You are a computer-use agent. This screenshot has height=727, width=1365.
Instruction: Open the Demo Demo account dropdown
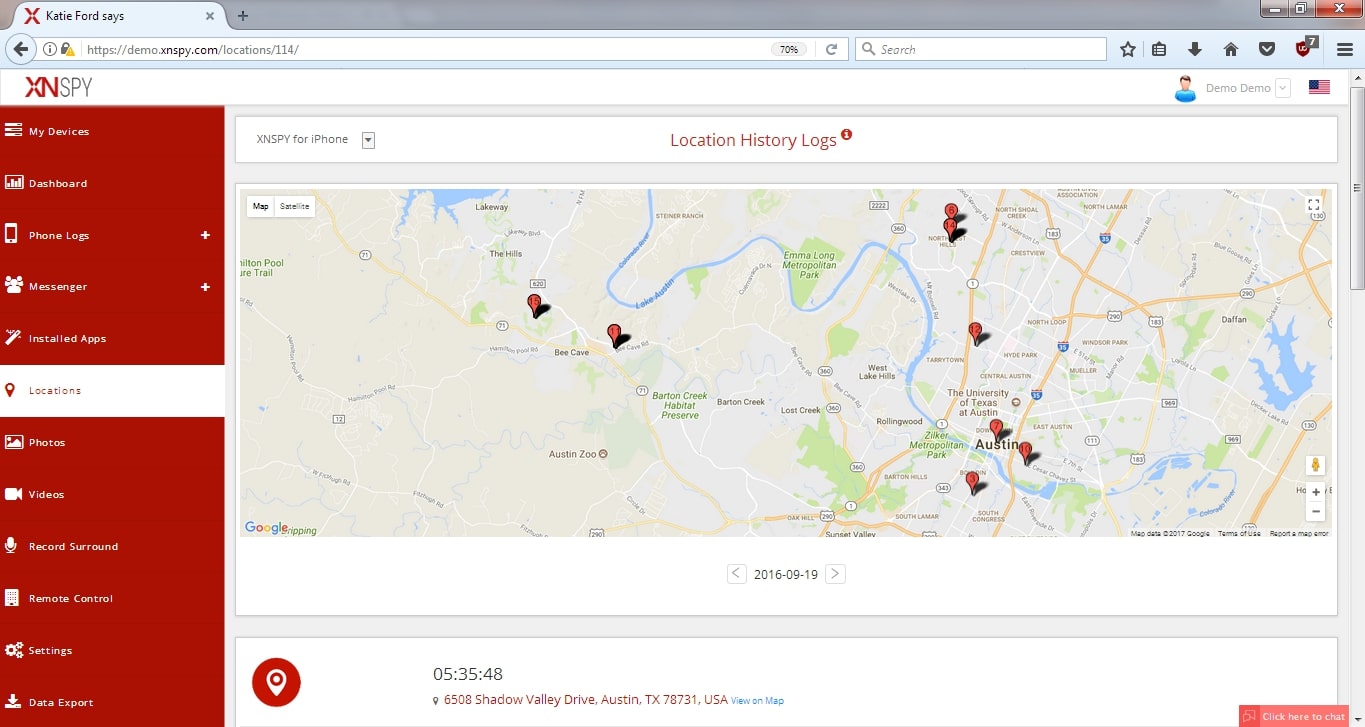click(x=1283, y=88)
